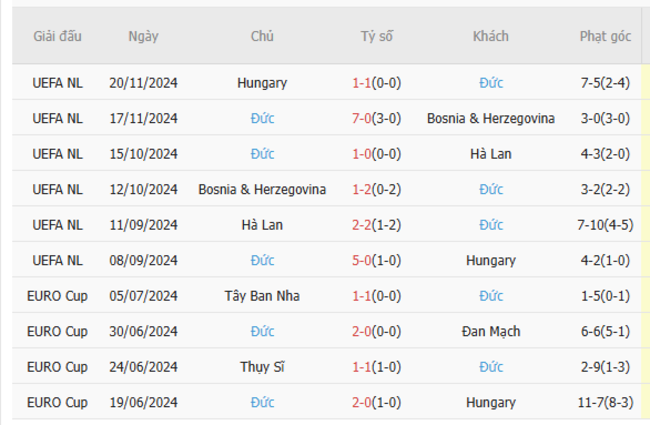Click the "Khách" column header
The width and height of the screenshot is (650, 425).
(491, 36)
